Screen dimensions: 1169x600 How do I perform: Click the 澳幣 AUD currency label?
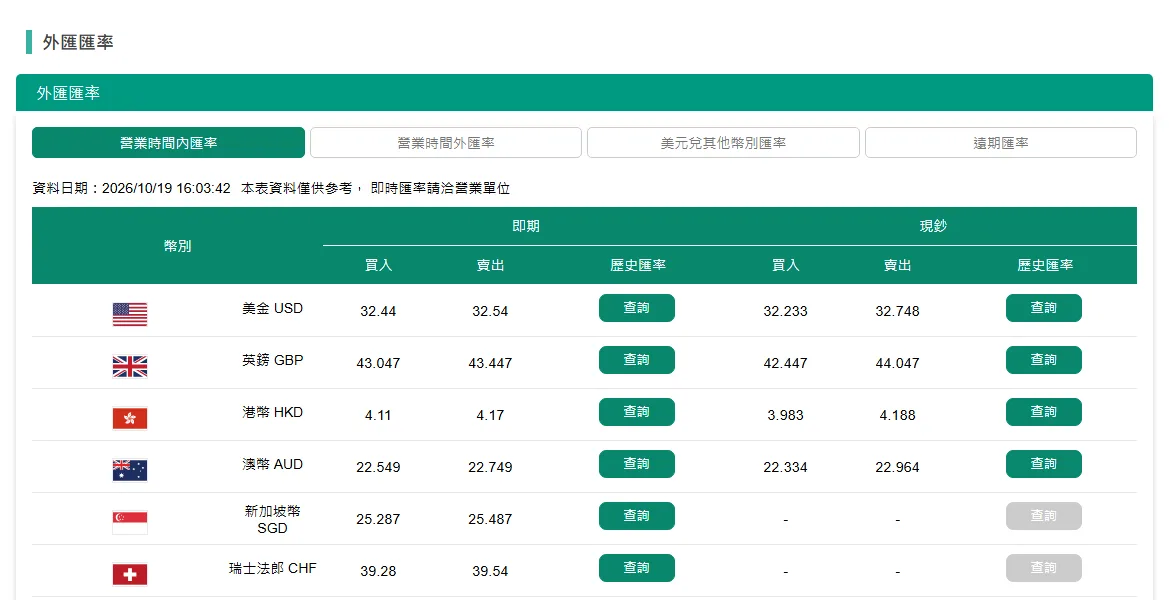pos(273,464)
